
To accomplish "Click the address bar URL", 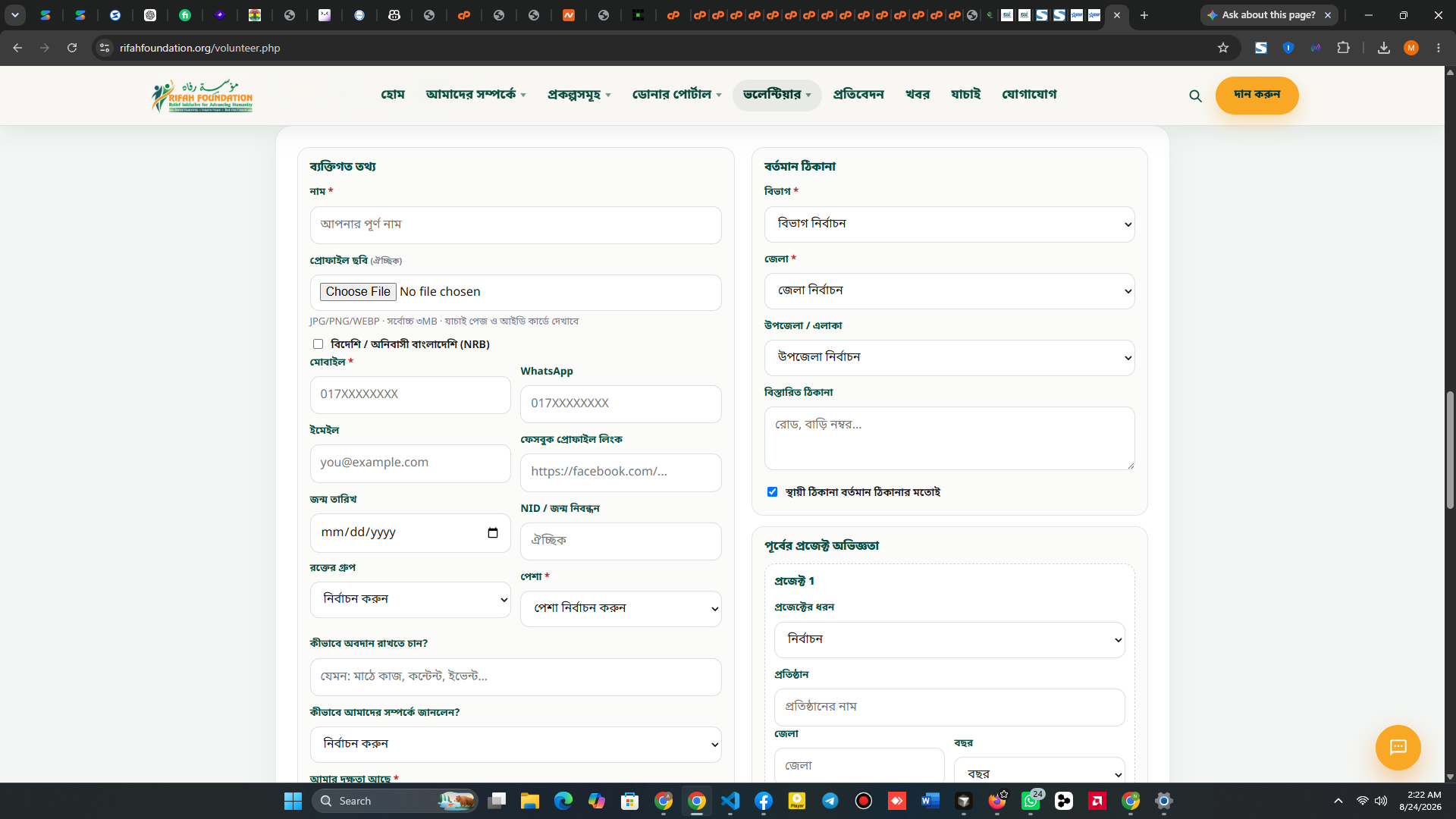I will pyautogui.click(x=200, y=48).
